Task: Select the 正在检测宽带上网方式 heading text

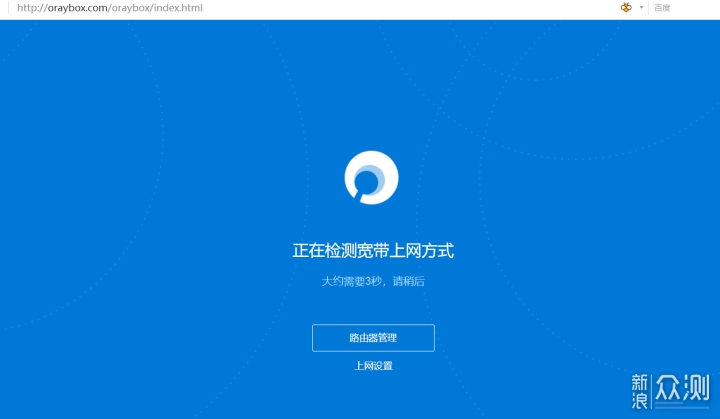Action: pos(373,251)
